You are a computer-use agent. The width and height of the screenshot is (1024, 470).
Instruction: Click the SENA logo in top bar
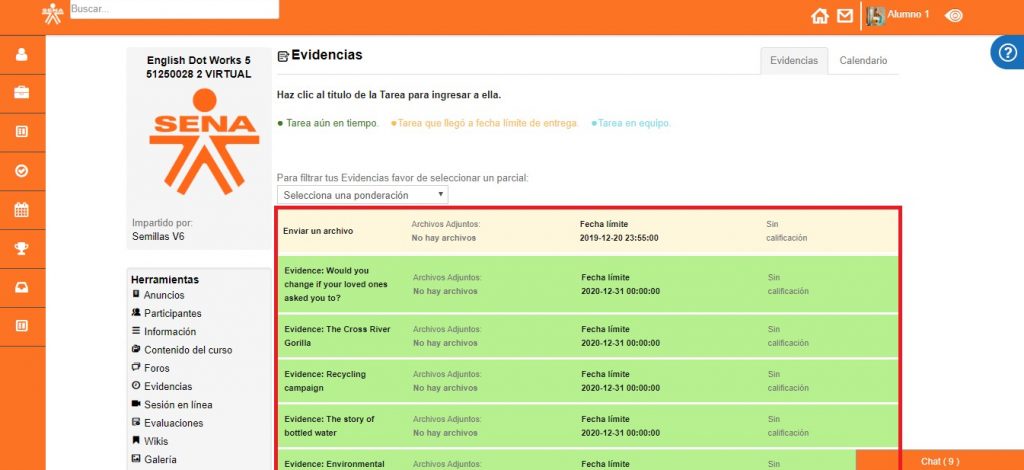pos(53,13)
